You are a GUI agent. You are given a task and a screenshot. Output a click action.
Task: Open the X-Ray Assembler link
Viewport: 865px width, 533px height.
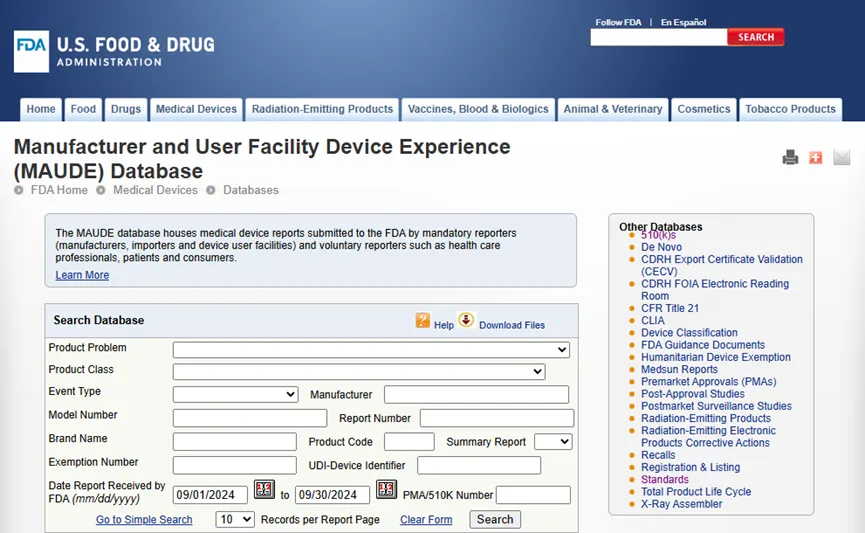[x=681, y=504]
